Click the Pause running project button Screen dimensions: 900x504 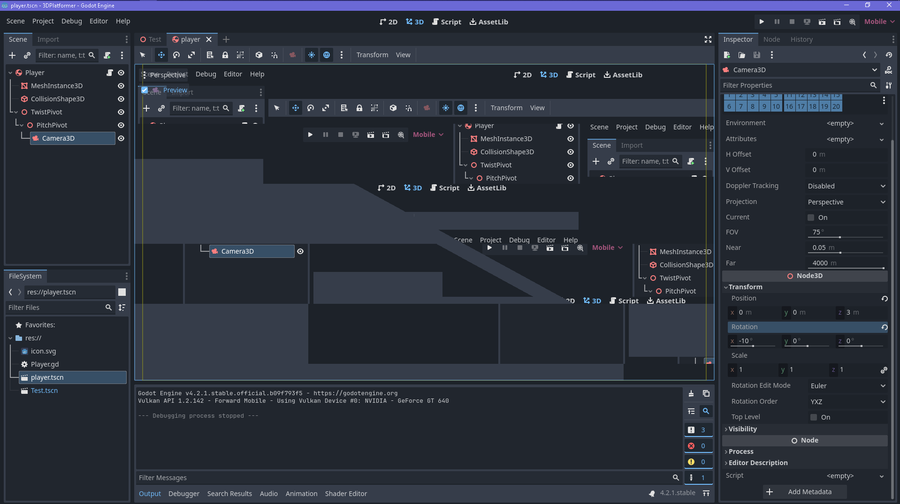[777, 22]
